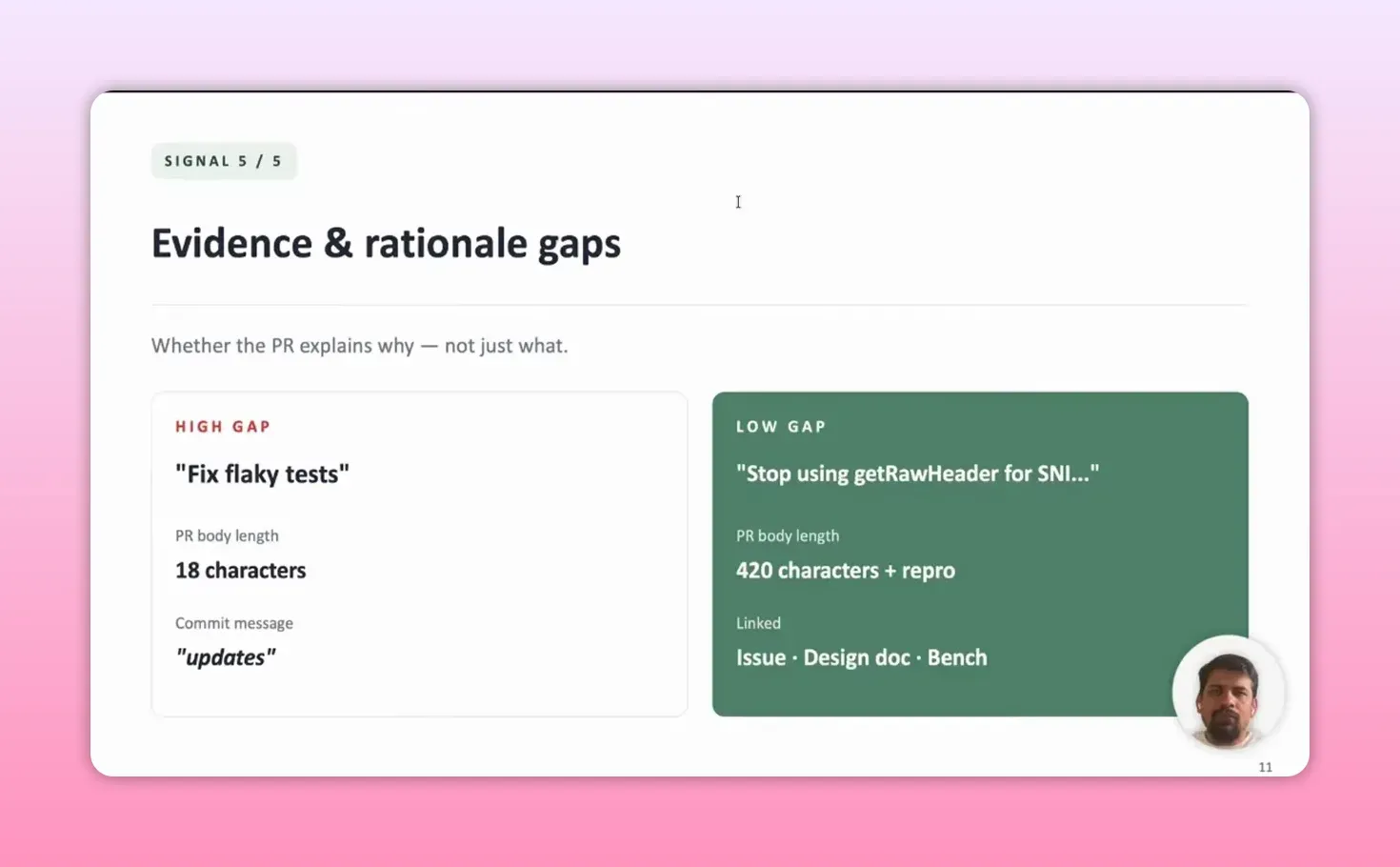Screen dimensions: 1400x867
Task: Select "Issue · Design doc · Bench" text
Action: click(862, 657)
